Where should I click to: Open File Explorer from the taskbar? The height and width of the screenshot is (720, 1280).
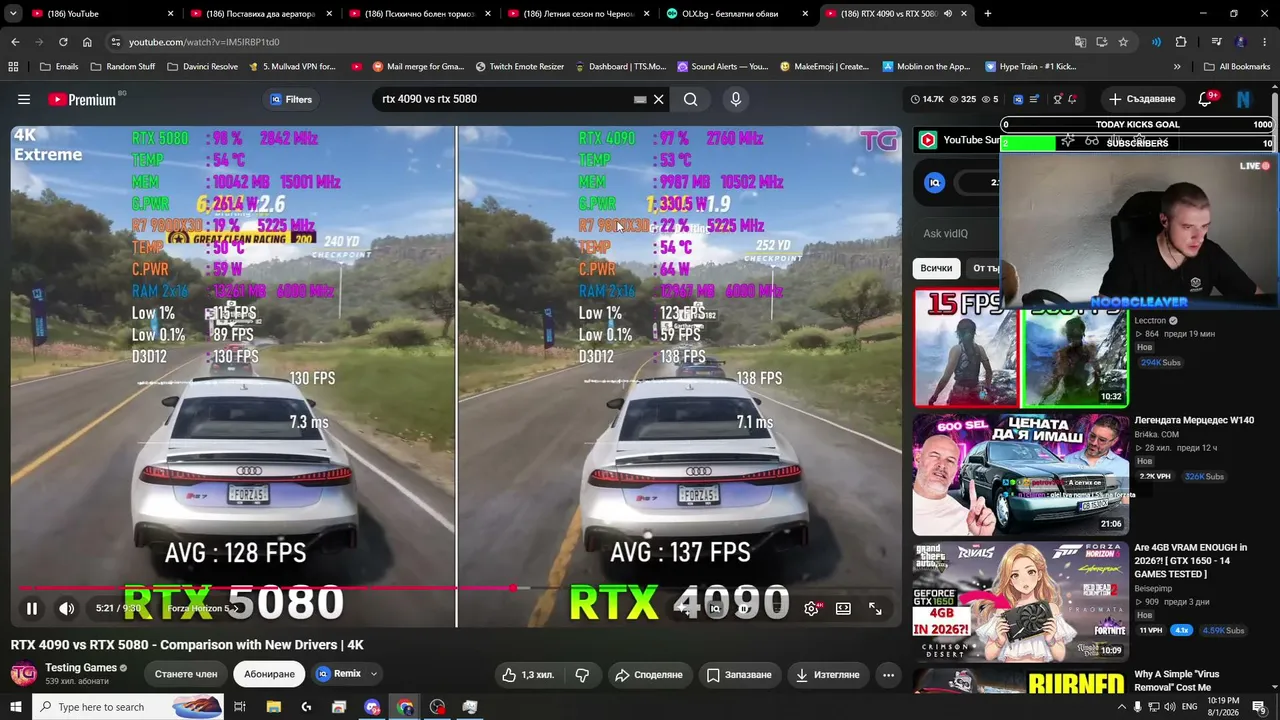[x=274, y=707]
